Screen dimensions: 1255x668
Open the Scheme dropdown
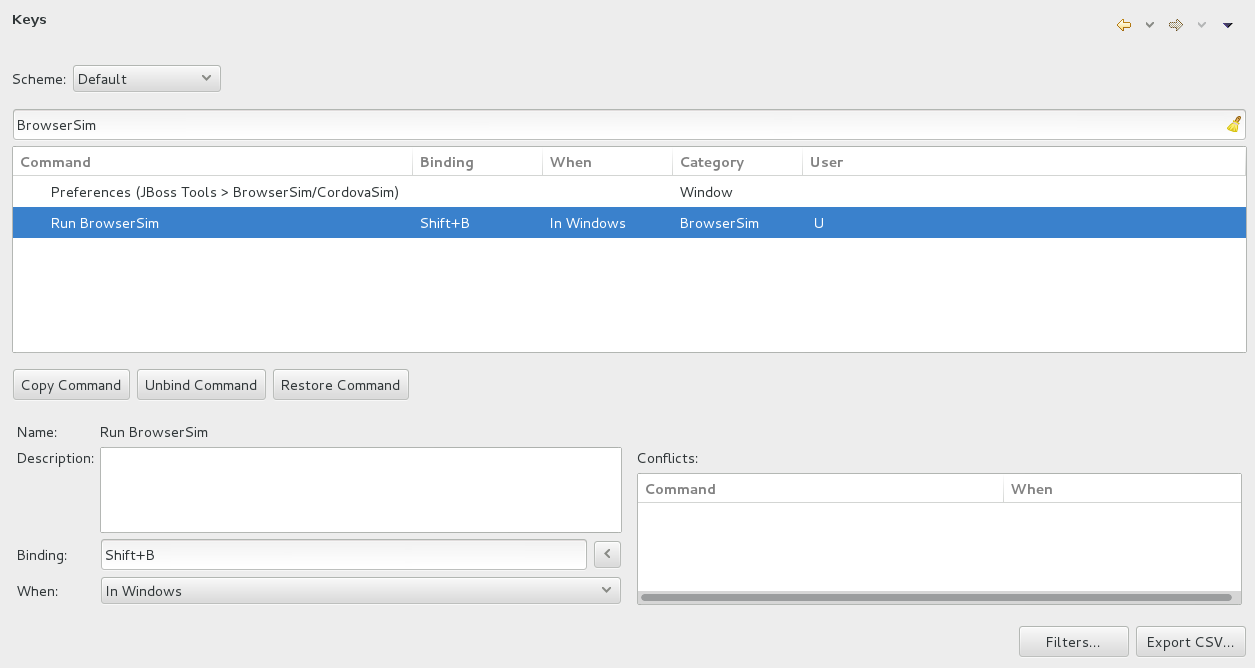point(146,79)
